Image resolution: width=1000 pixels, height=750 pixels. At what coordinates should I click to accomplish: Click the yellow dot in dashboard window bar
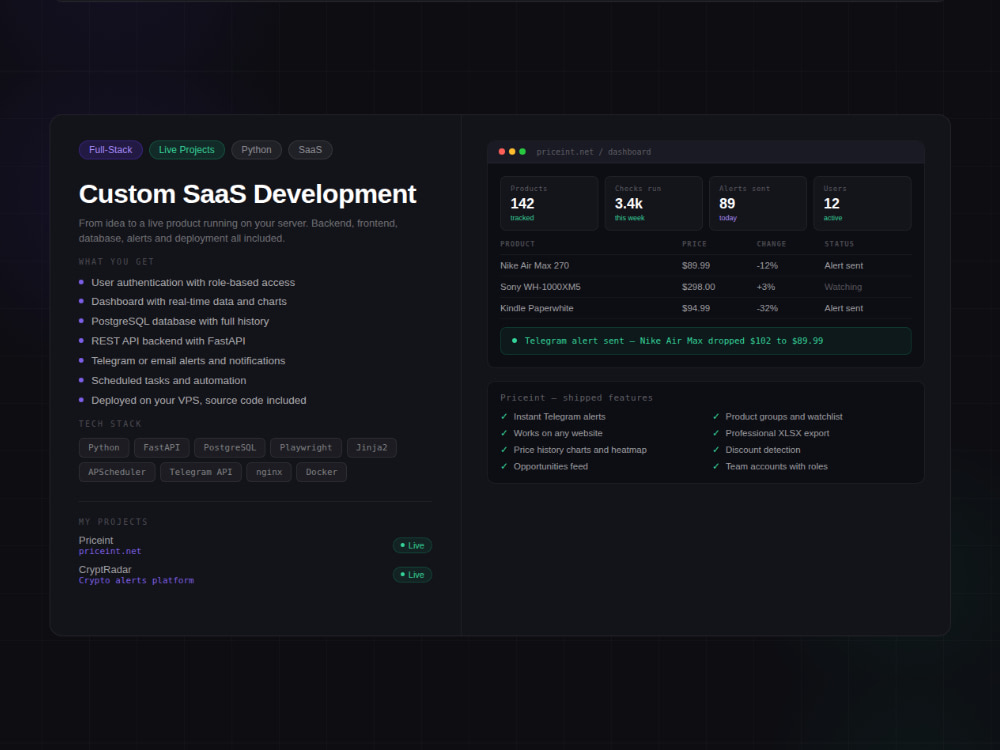point(512,152)
